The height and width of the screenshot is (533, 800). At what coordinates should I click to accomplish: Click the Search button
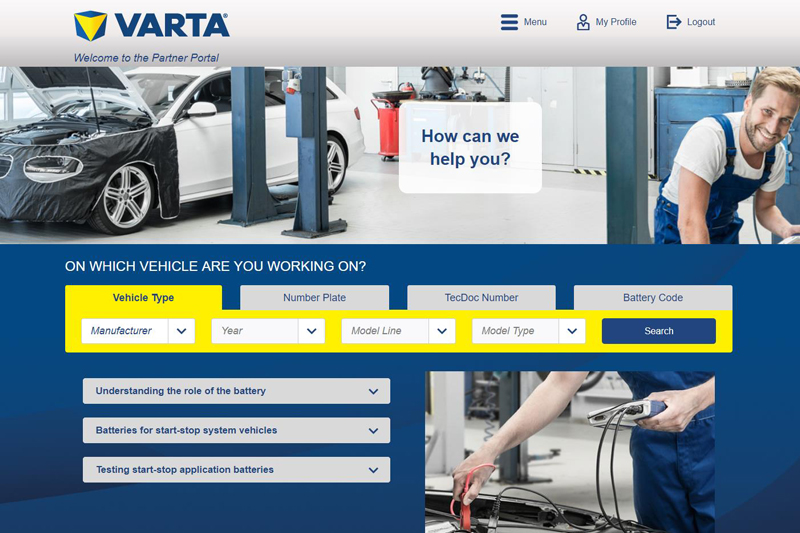tap(659, 331)
